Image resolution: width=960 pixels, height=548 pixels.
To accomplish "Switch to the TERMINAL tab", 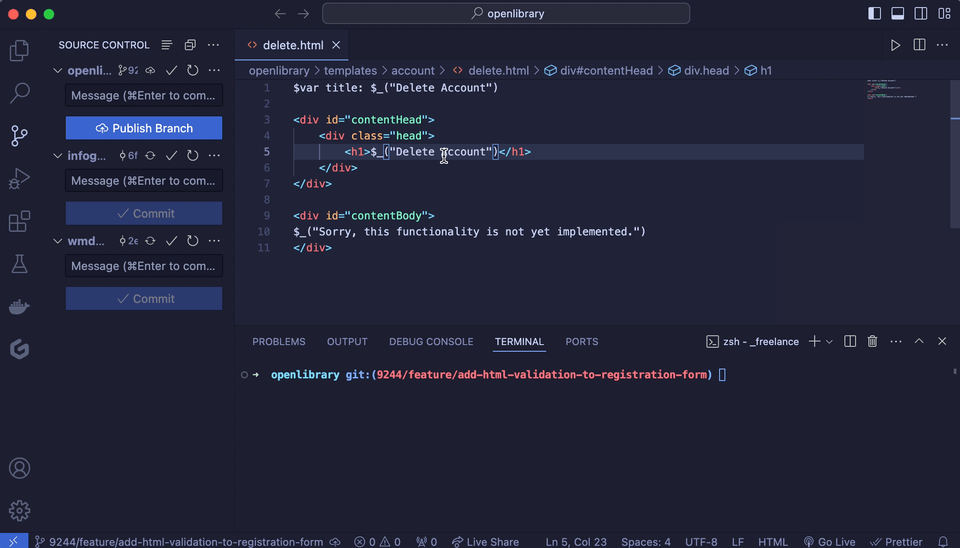I will pos(519,342).
